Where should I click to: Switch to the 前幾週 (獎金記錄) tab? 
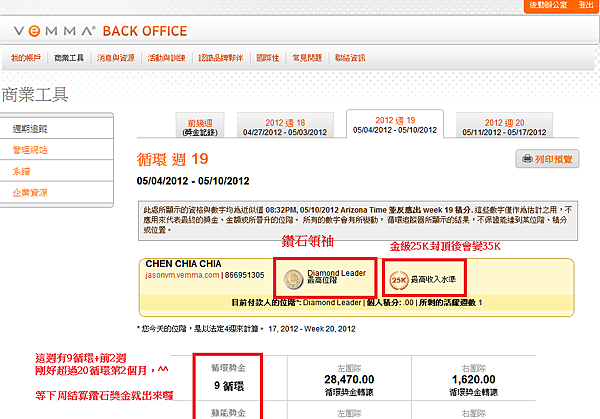200,127
